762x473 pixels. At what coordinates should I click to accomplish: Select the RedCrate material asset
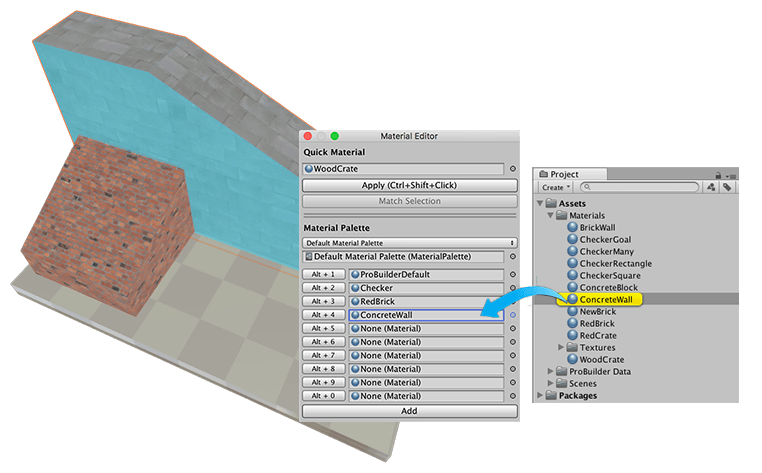click(x=592, y=335)
